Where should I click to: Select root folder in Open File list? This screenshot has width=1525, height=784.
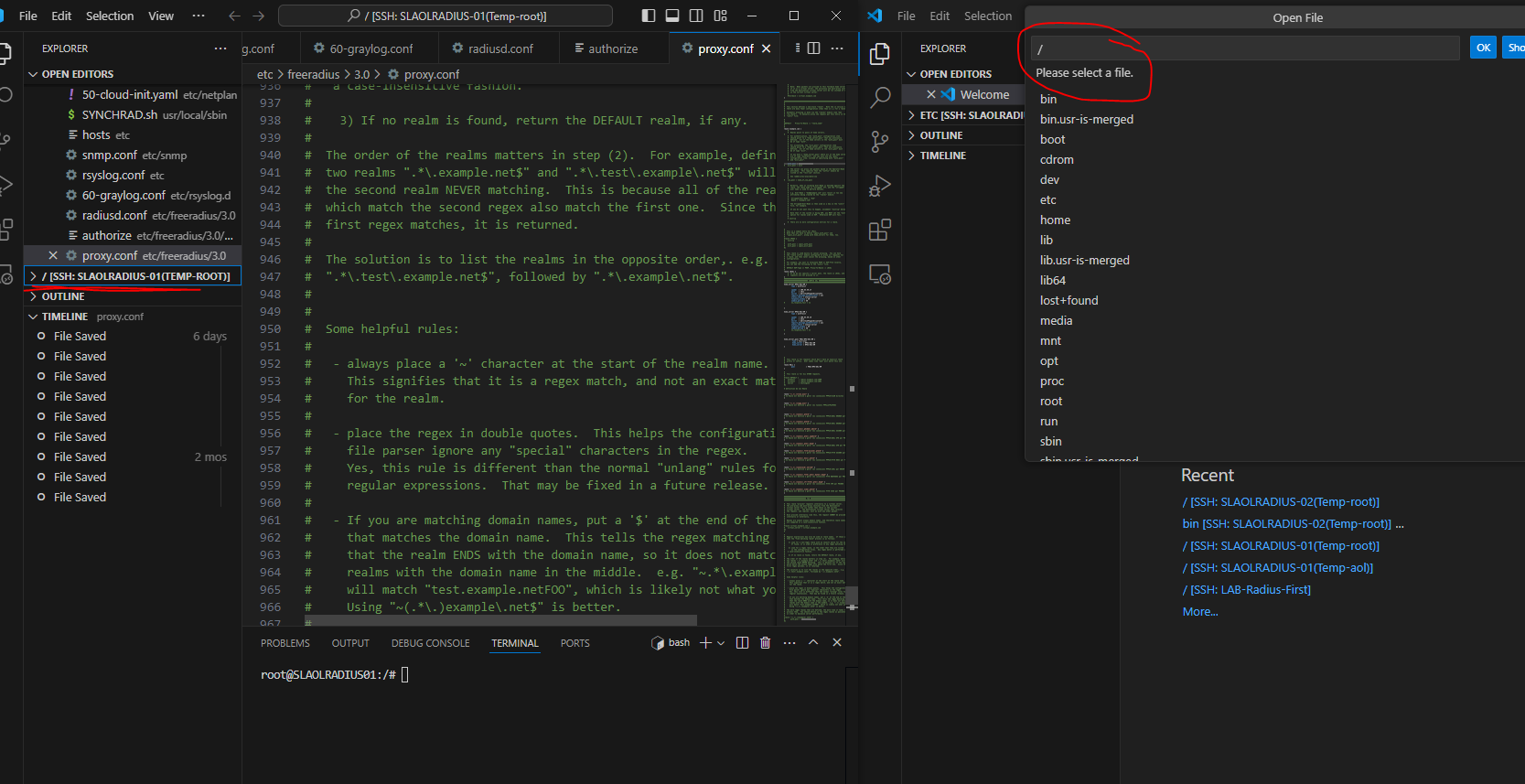point(1051,401)
